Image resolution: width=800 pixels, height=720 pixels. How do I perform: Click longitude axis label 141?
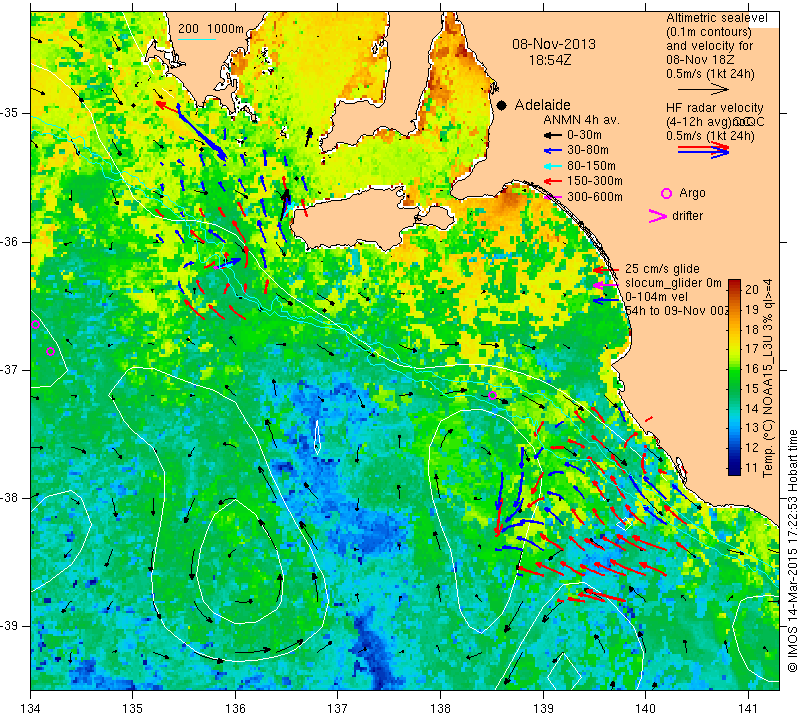[x=748, y=709]
